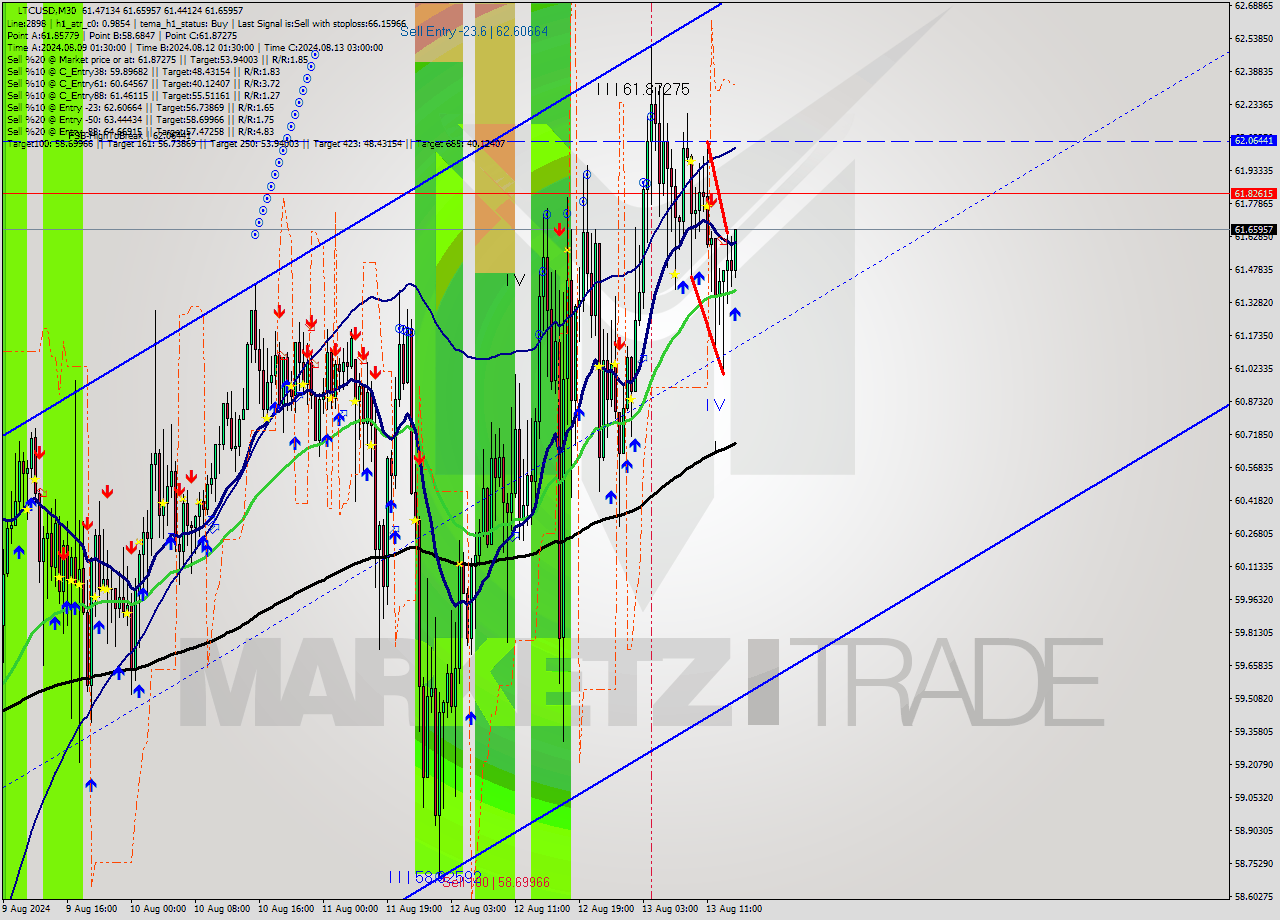
Task: Click the 58.60275 price axis label
Action: 1254,896
